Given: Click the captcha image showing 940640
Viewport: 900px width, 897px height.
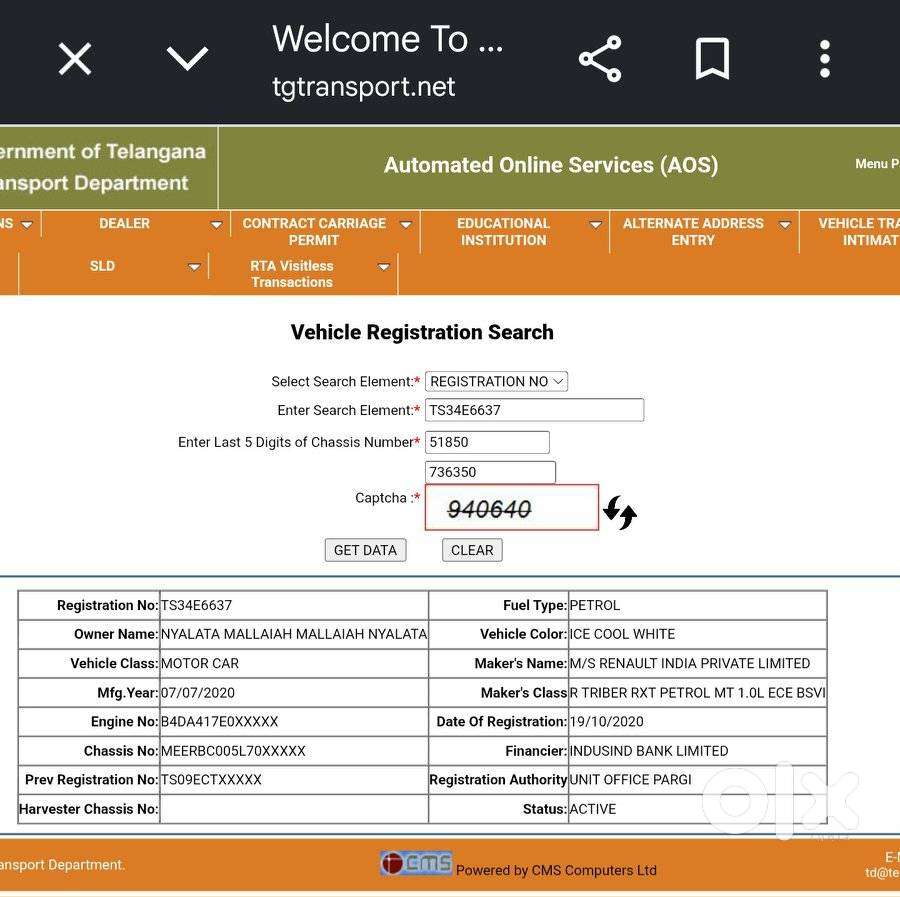Looking at the screenshot, I should (x=512, y=508).
